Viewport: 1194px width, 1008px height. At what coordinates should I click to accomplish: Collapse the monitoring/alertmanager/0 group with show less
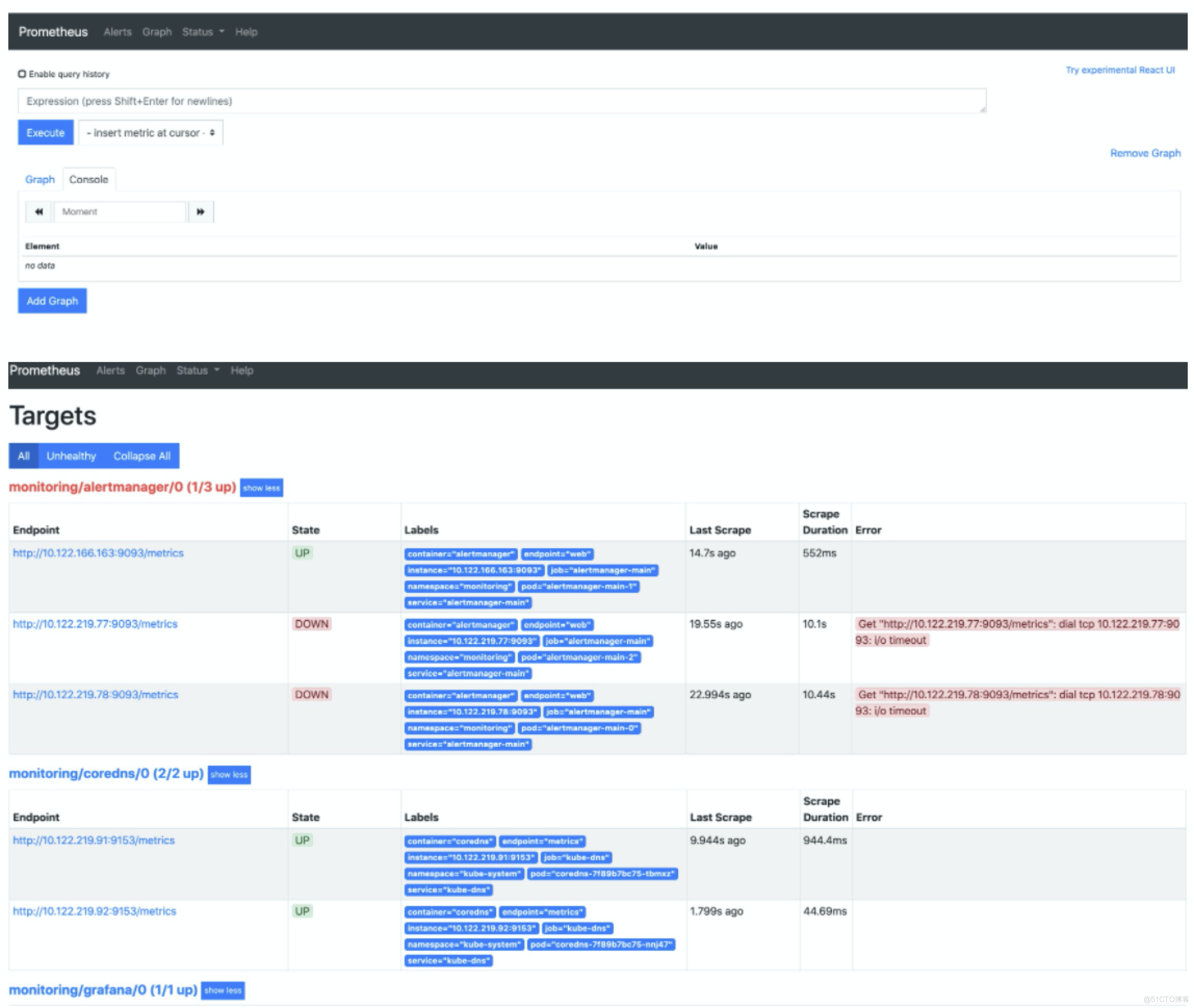tap(261, 488)
